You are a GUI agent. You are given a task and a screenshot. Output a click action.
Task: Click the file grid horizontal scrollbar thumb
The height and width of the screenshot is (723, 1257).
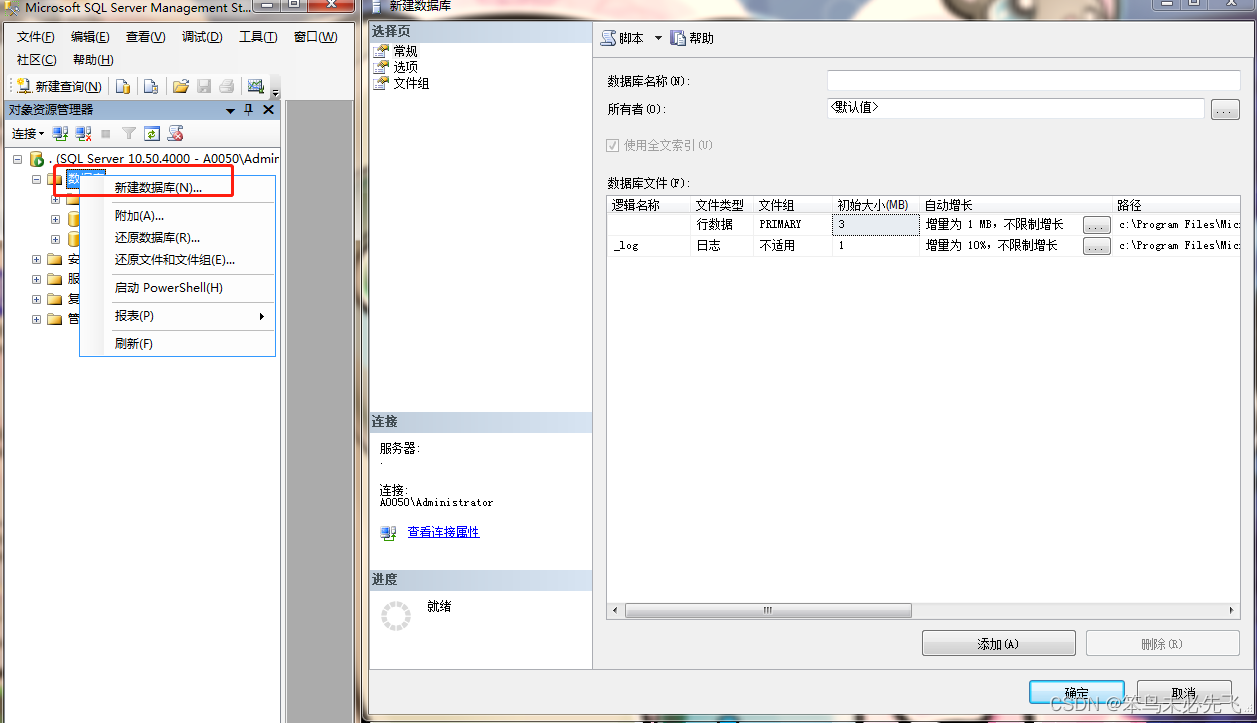768,610
